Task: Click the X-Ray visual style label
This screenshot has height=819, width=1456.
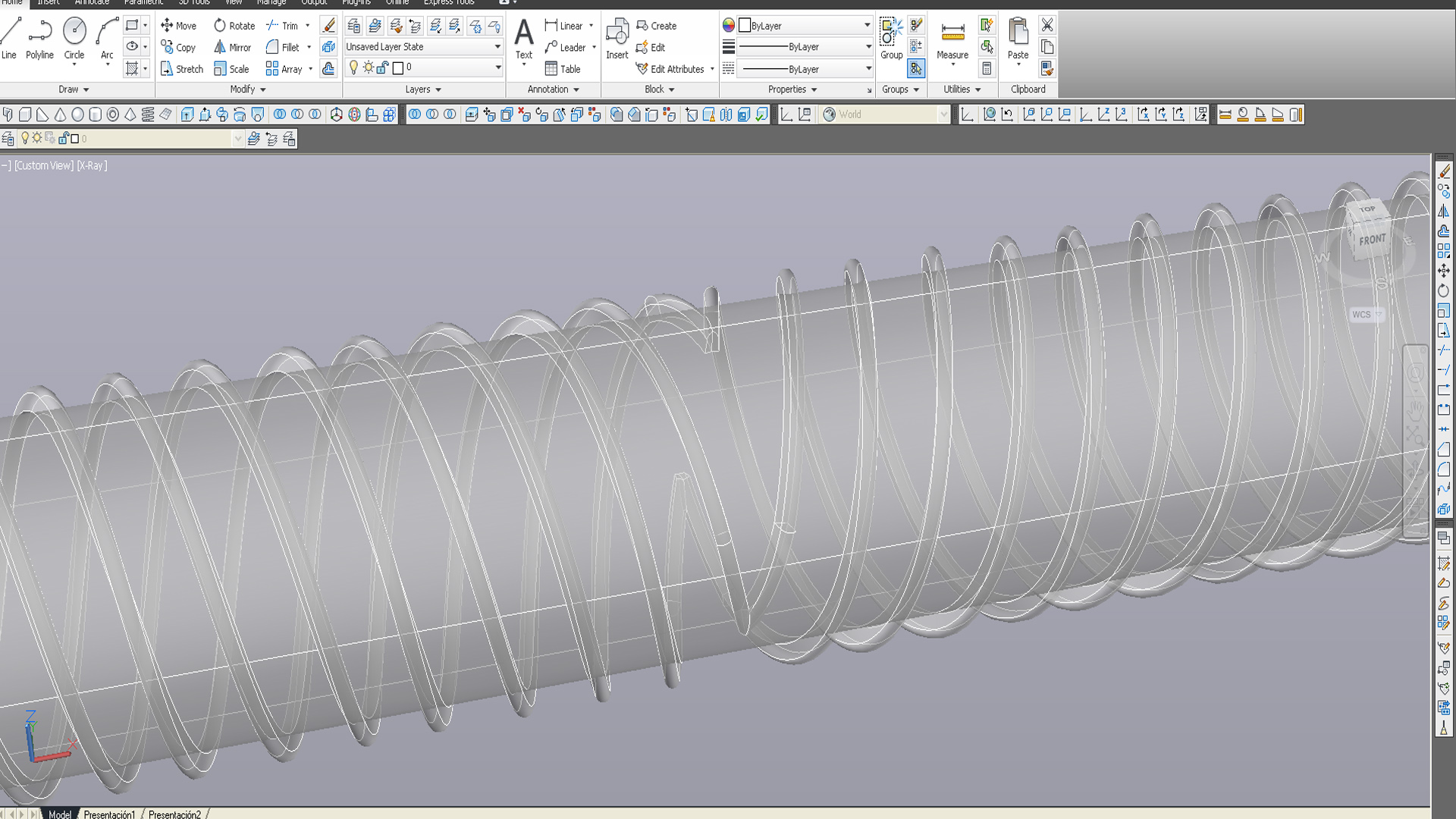Action: coord(92,165)
